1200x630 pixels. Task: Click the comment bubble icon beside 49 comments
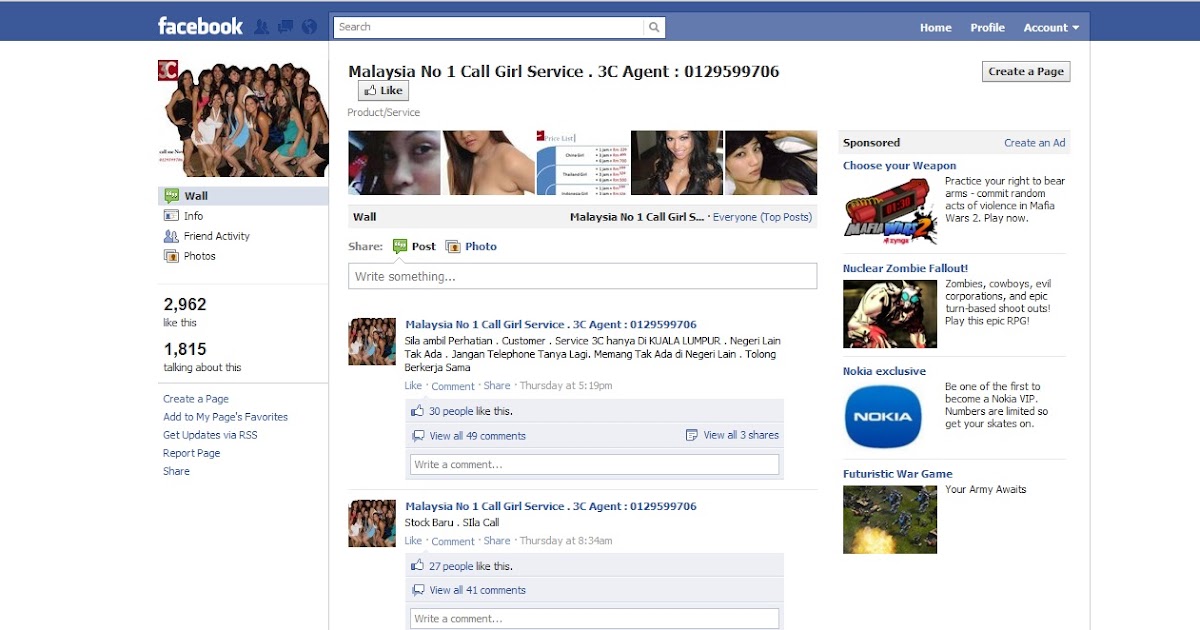click(x=418, y=436)
